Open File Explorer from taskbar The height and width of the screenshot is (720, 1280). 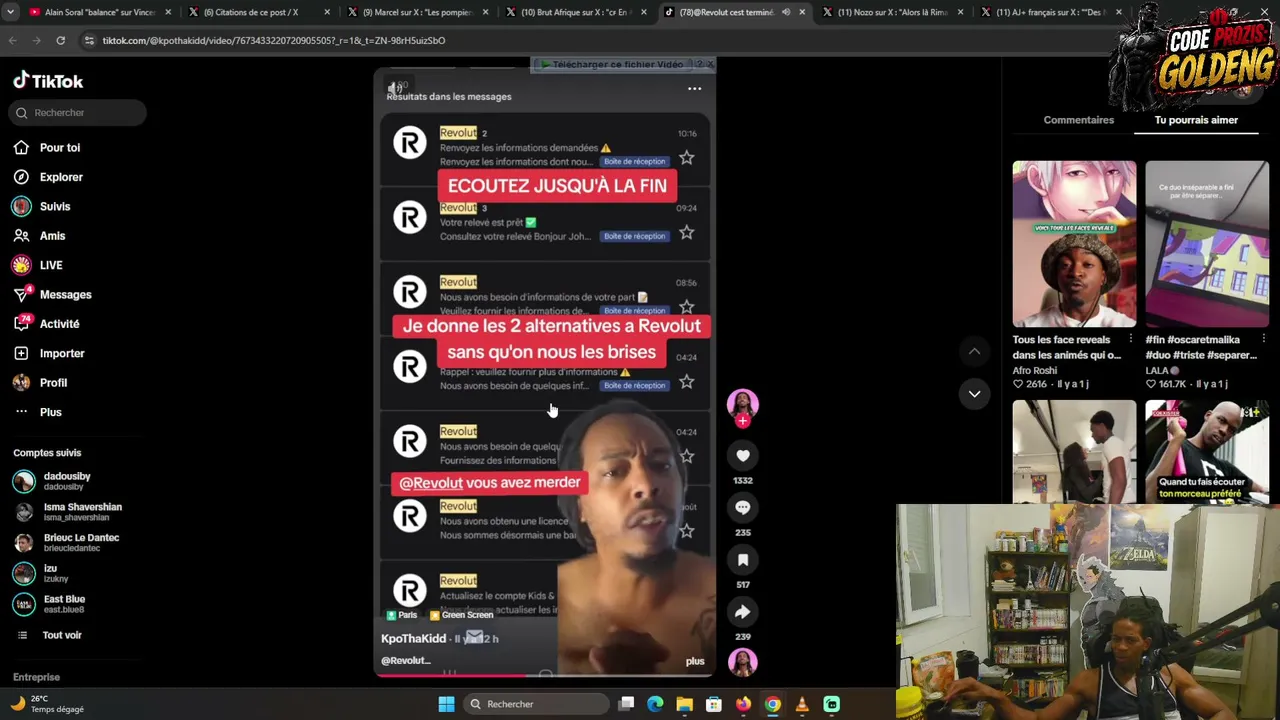coord(684,704)
